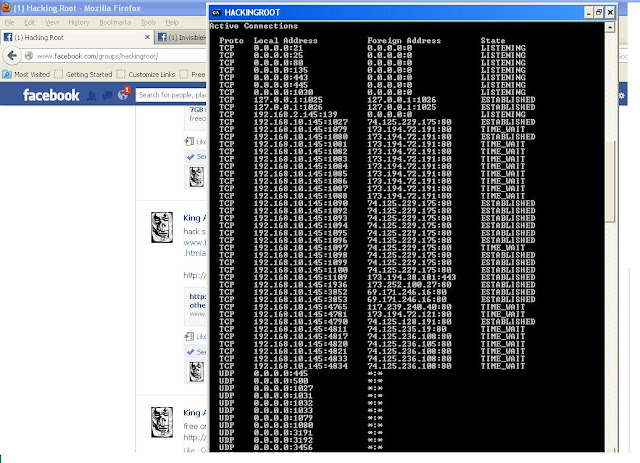Close the (1) Hacking Root tab
Viewport: 640px width, 463px height.
point(147,37)
